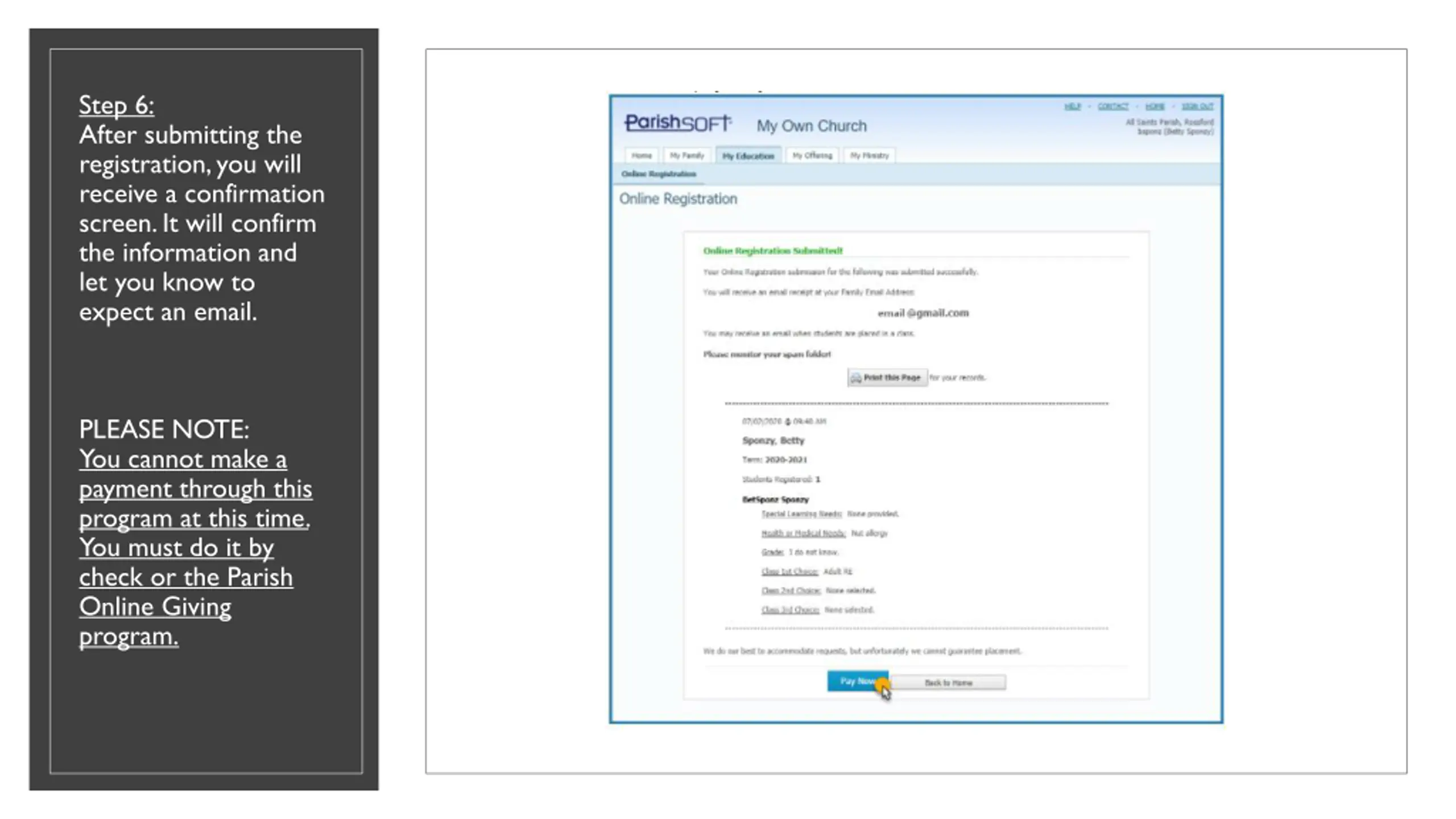Click the Class 3rd Choice label
1456x819 pixels.
790,610
